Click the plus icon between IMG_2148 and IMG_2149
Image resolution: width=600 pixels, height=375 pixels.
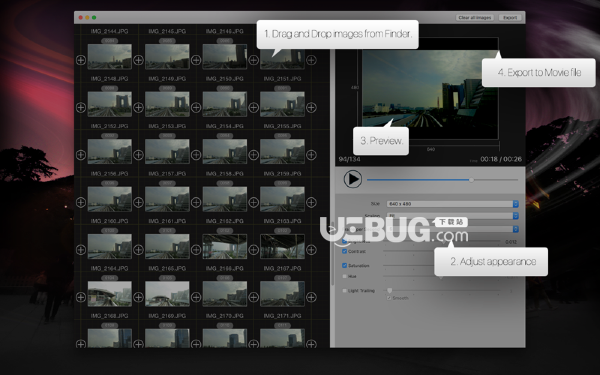(x=138, y=108)
